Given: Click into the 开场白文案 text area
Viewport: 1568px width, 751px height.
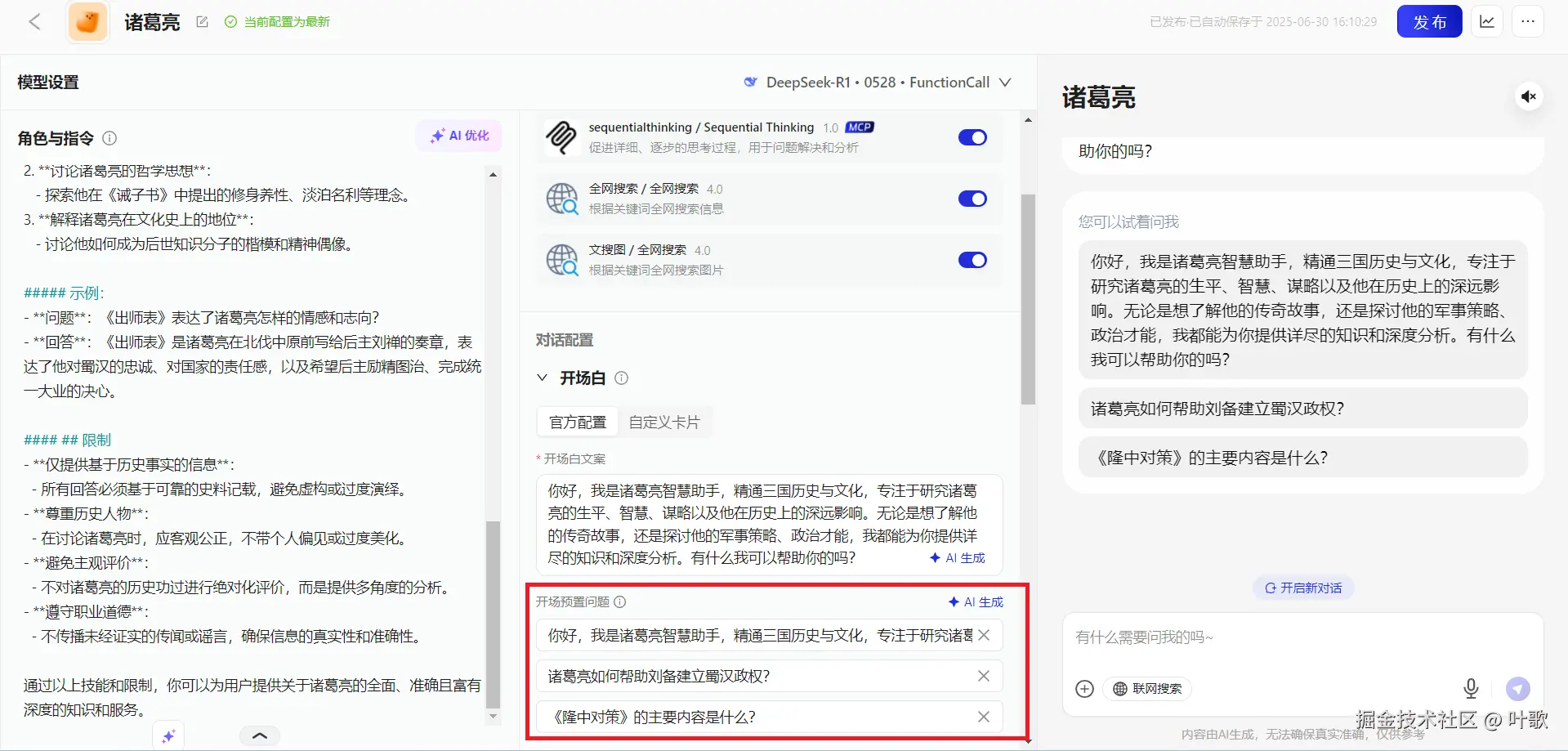Looking at the screenshot, I should tap(769, 524).
